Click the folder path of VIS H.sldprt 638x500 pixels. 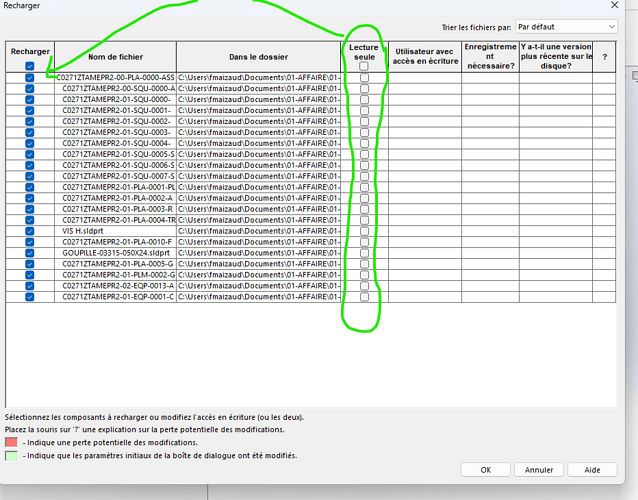259,231
